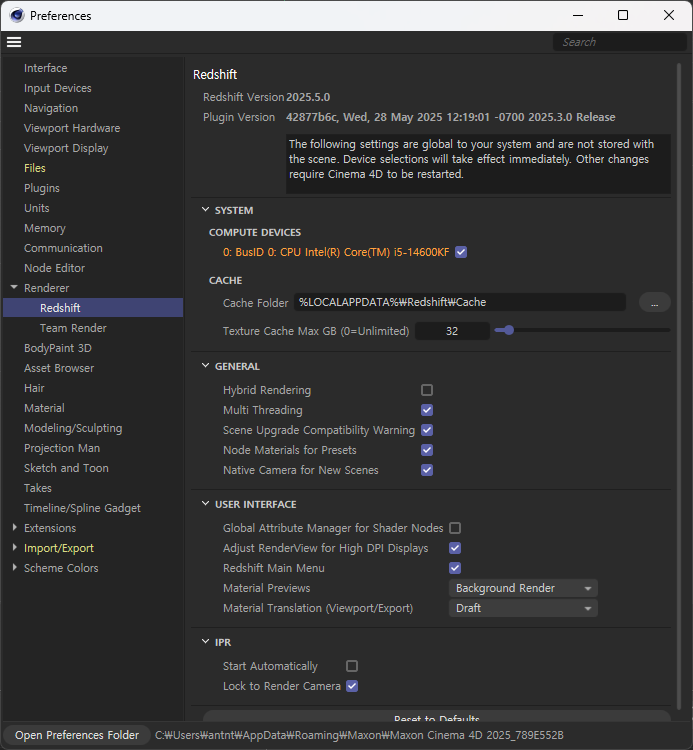
Task: Open Material preferences in sidebar
Action: 44,408
